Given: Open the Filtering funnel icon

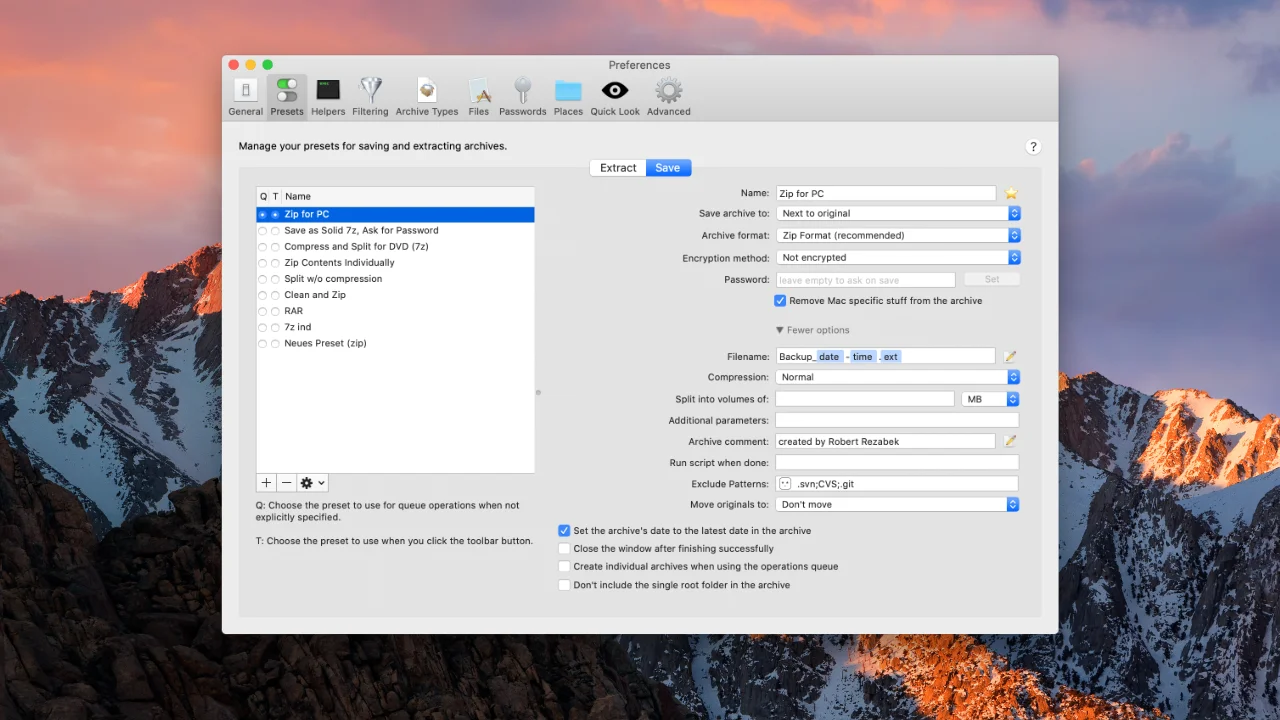Looking at the screenshot, I should [x=370, y=96].
